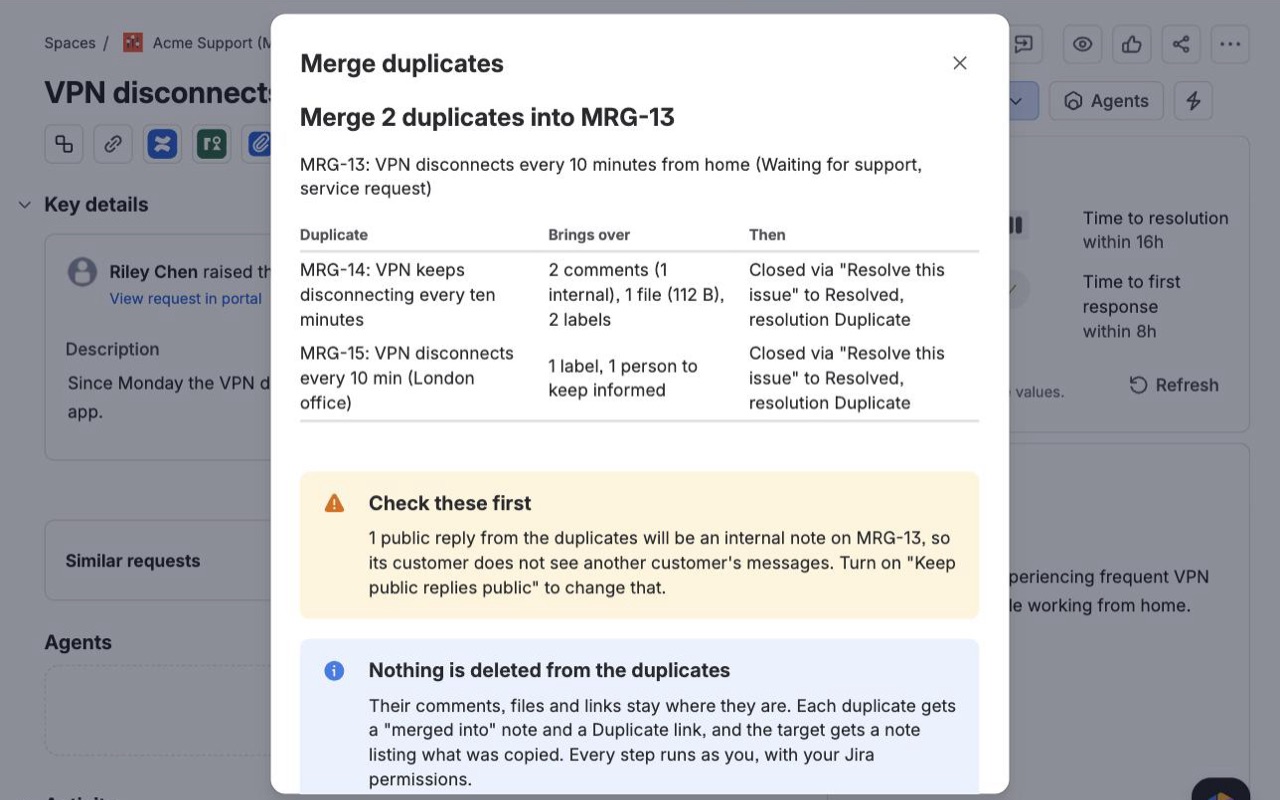Image resolution: width=1280 pixels, height=800 pixels.
Task: Click the Description label in Key details
Action: click(112, 349)
